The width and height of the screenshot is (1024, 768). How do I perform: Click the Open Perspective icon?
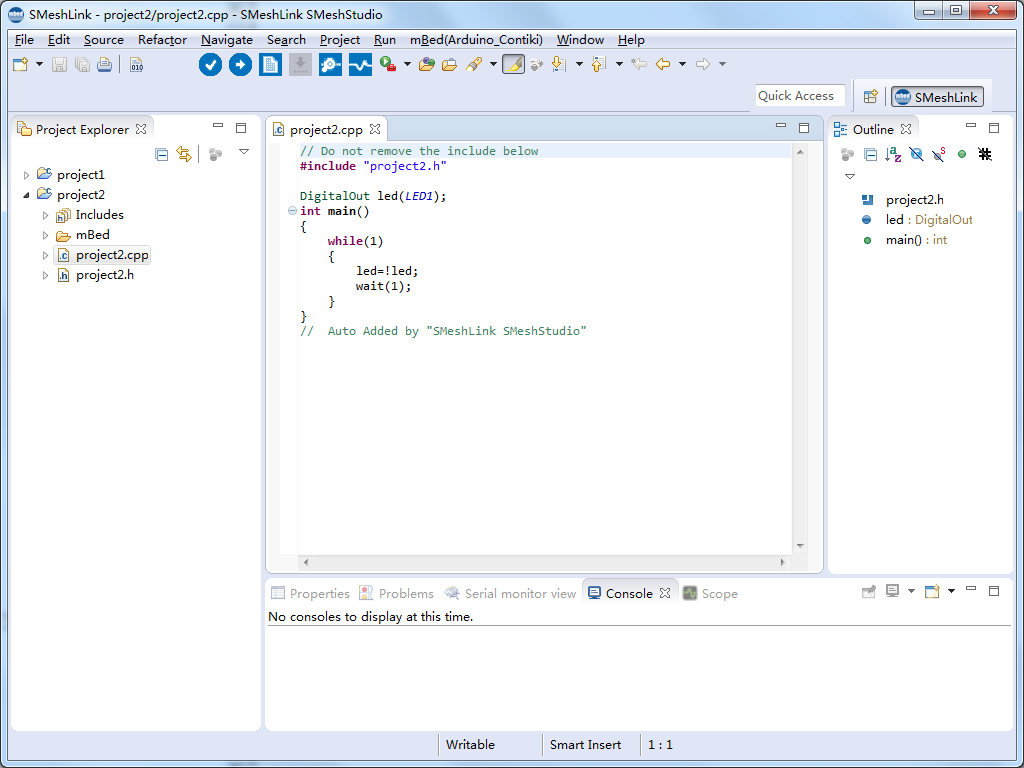click(870, 97)
